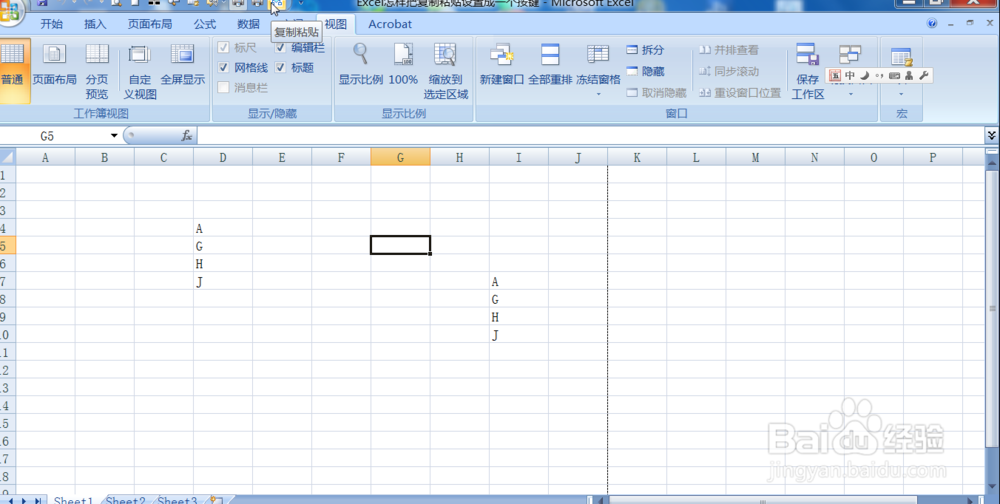Screen dimensions: 1000x504
Task: Click cell D5 containing G
Action: pos(223,246)
